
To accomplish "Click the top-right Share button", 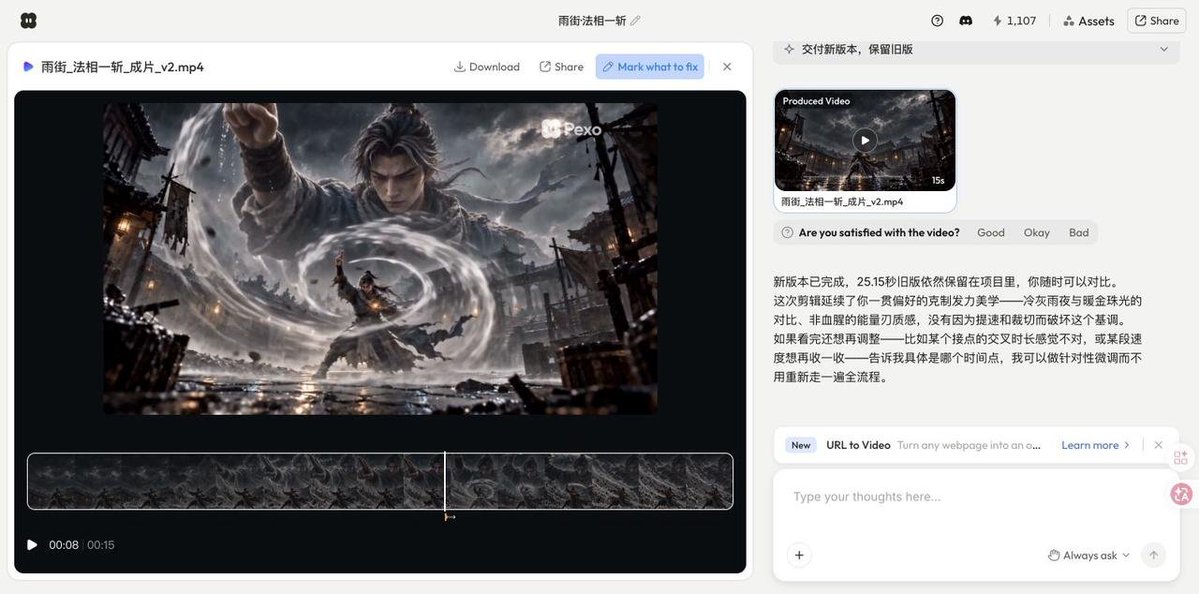I will coord(1156,21).
